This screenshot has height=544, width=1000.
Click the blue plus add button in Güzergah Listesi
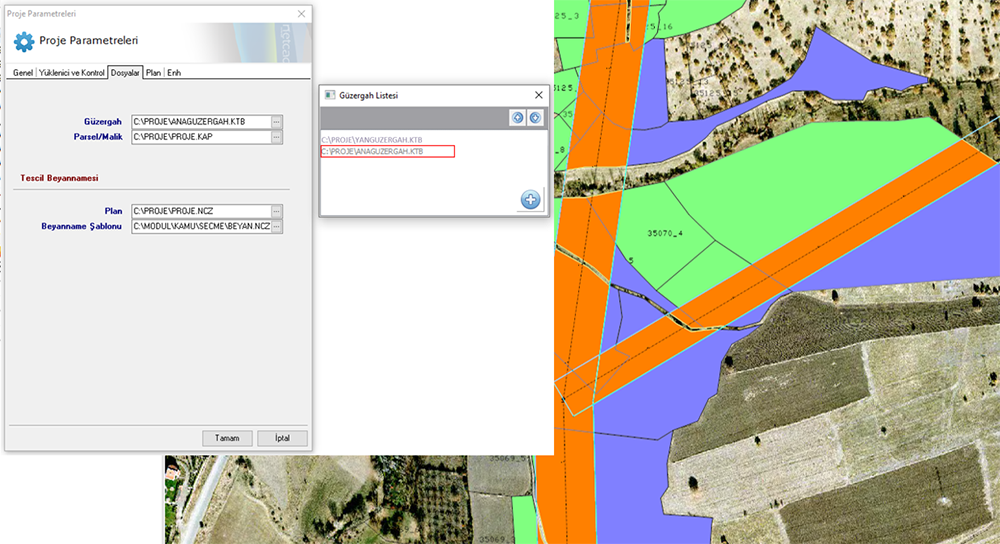(530, 199)
